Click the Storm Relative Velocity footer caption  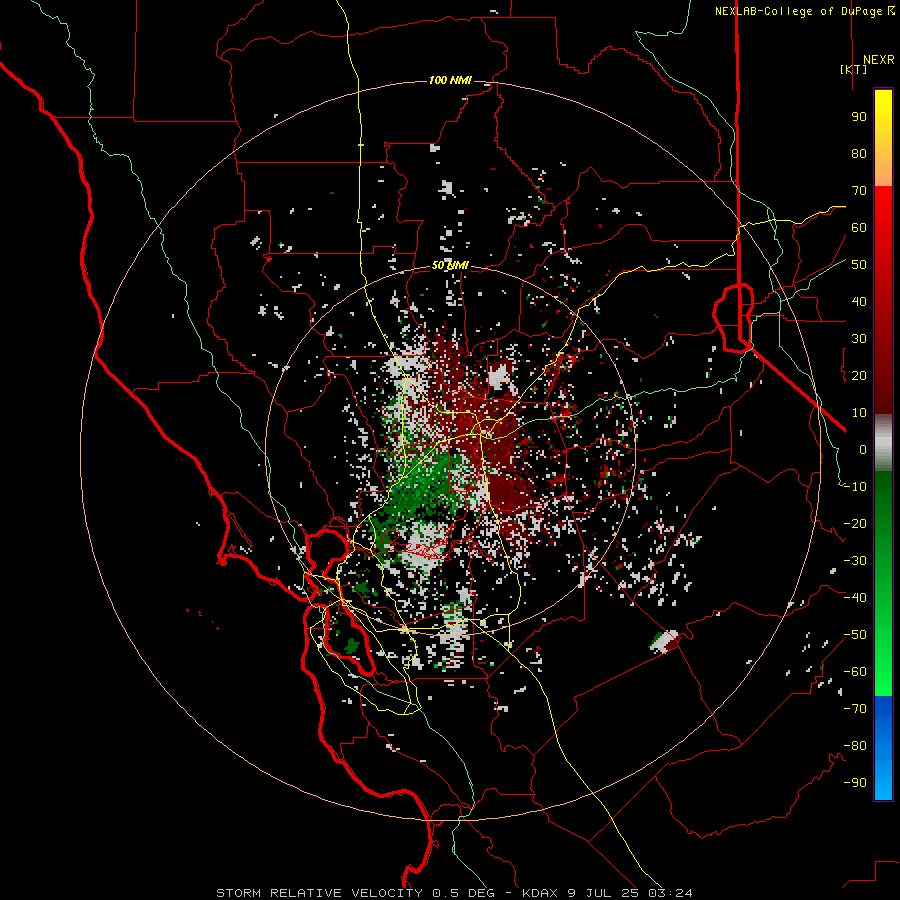(x=454, y=893)
